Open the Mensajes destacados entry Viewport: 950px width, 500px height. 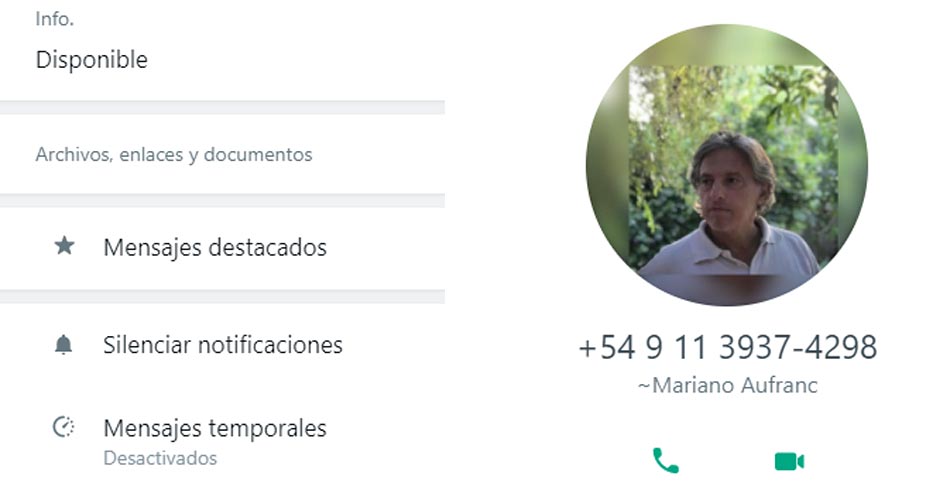pyautogui.click(x=222, y=248)
